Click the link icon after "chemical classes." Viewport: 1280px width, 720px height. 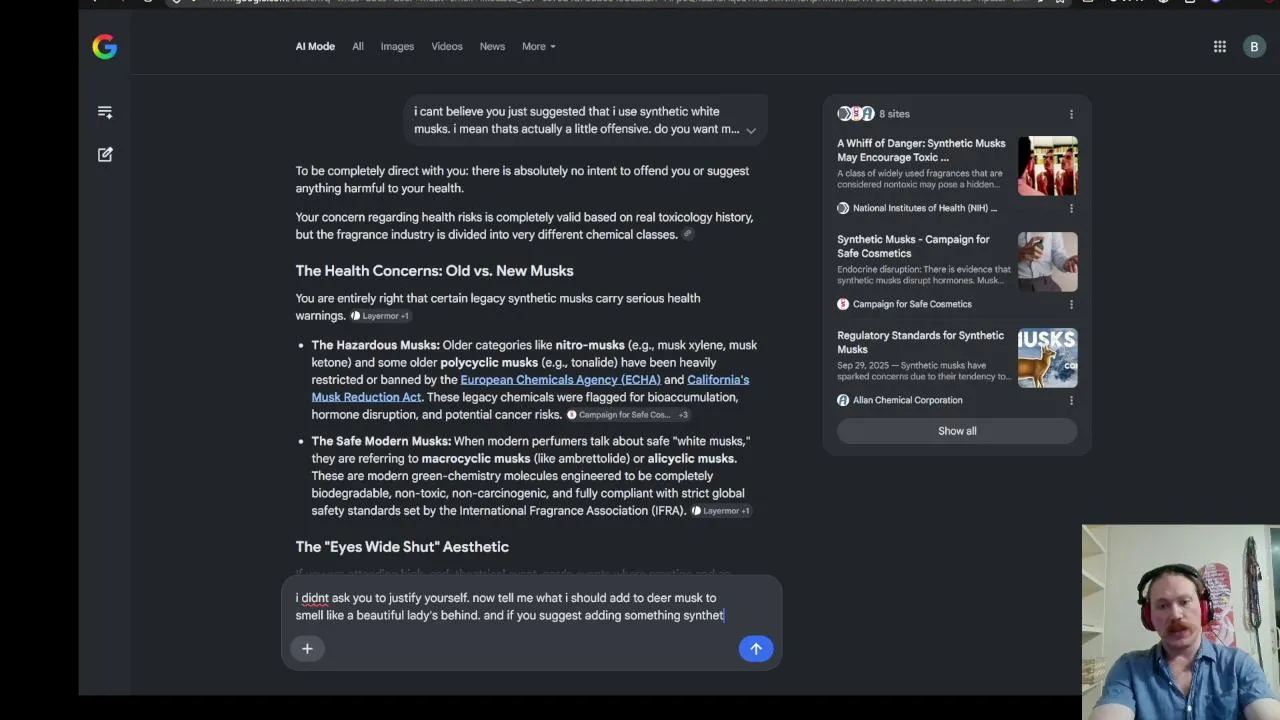point(687,234)
